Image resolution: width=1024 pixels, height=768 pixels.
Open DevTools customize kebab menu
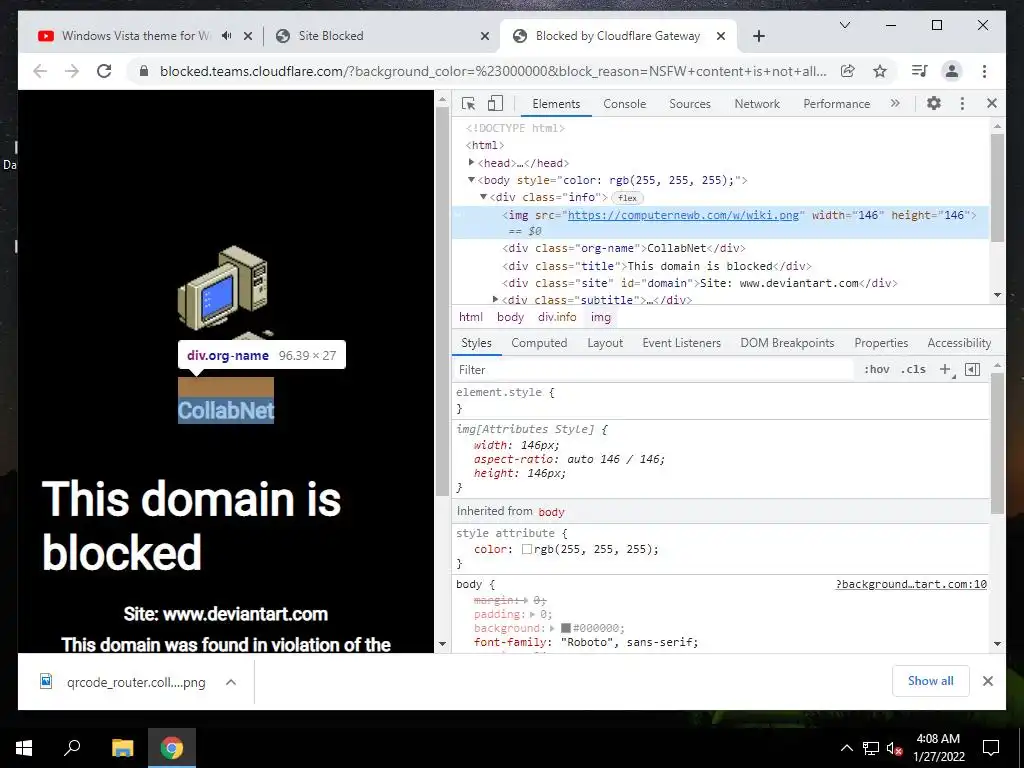point(962,103)
